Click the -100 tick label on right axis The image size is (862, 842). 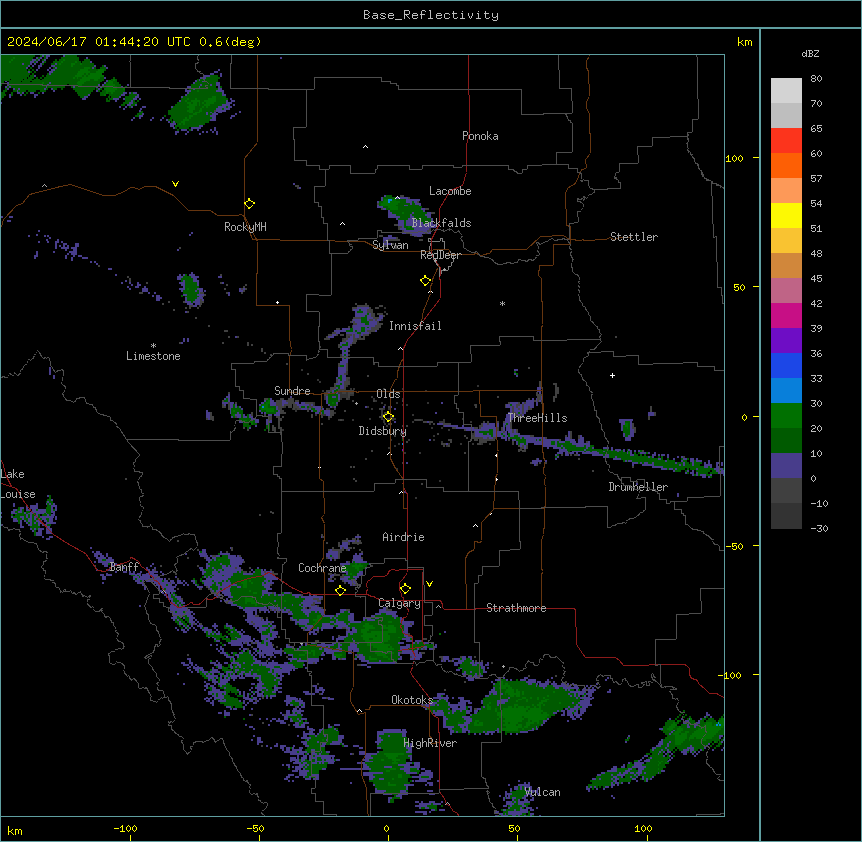coord(731,675)
